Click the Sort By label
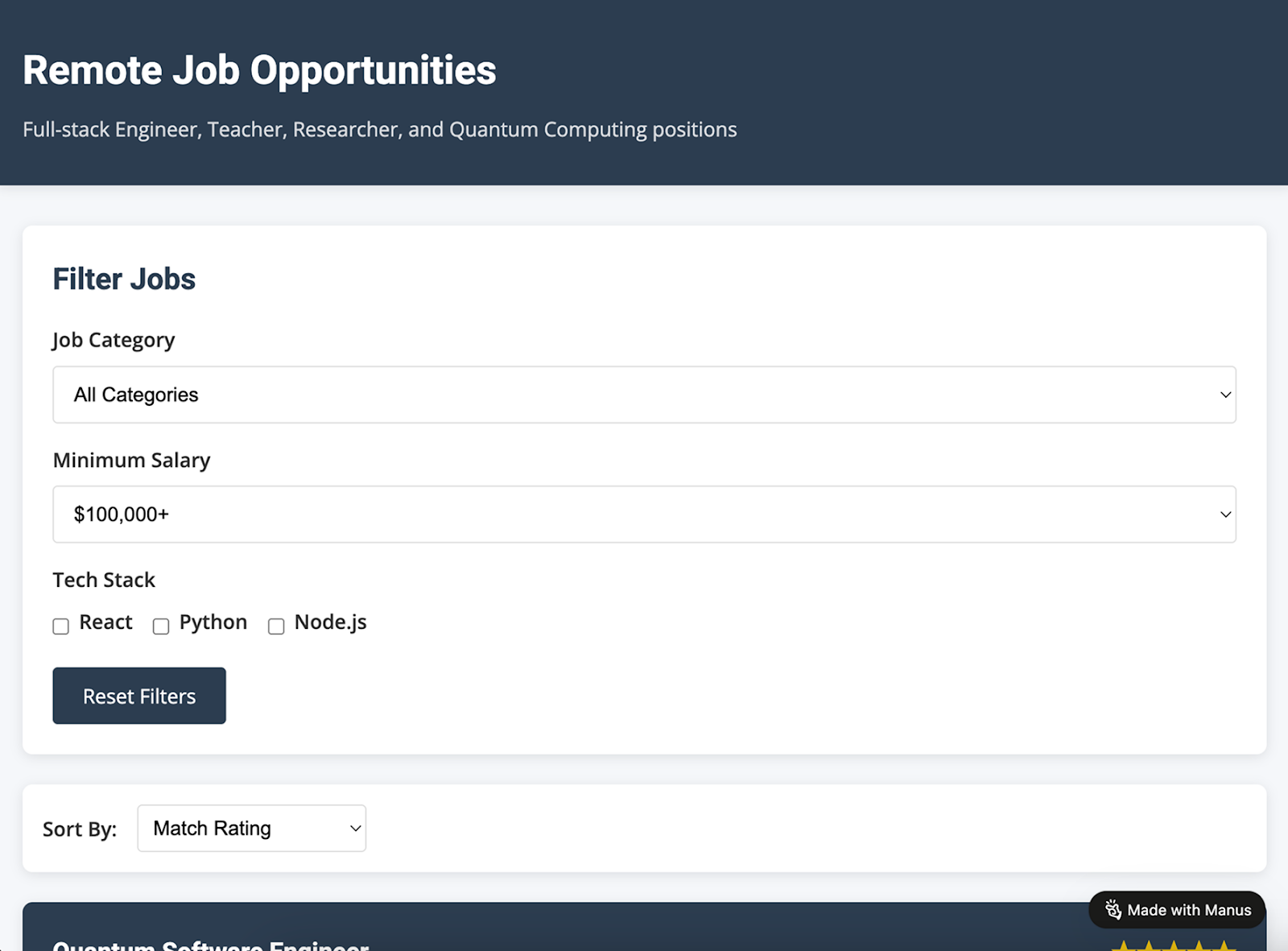This screenshot has height=951, width=1288. tap(80, 829)
